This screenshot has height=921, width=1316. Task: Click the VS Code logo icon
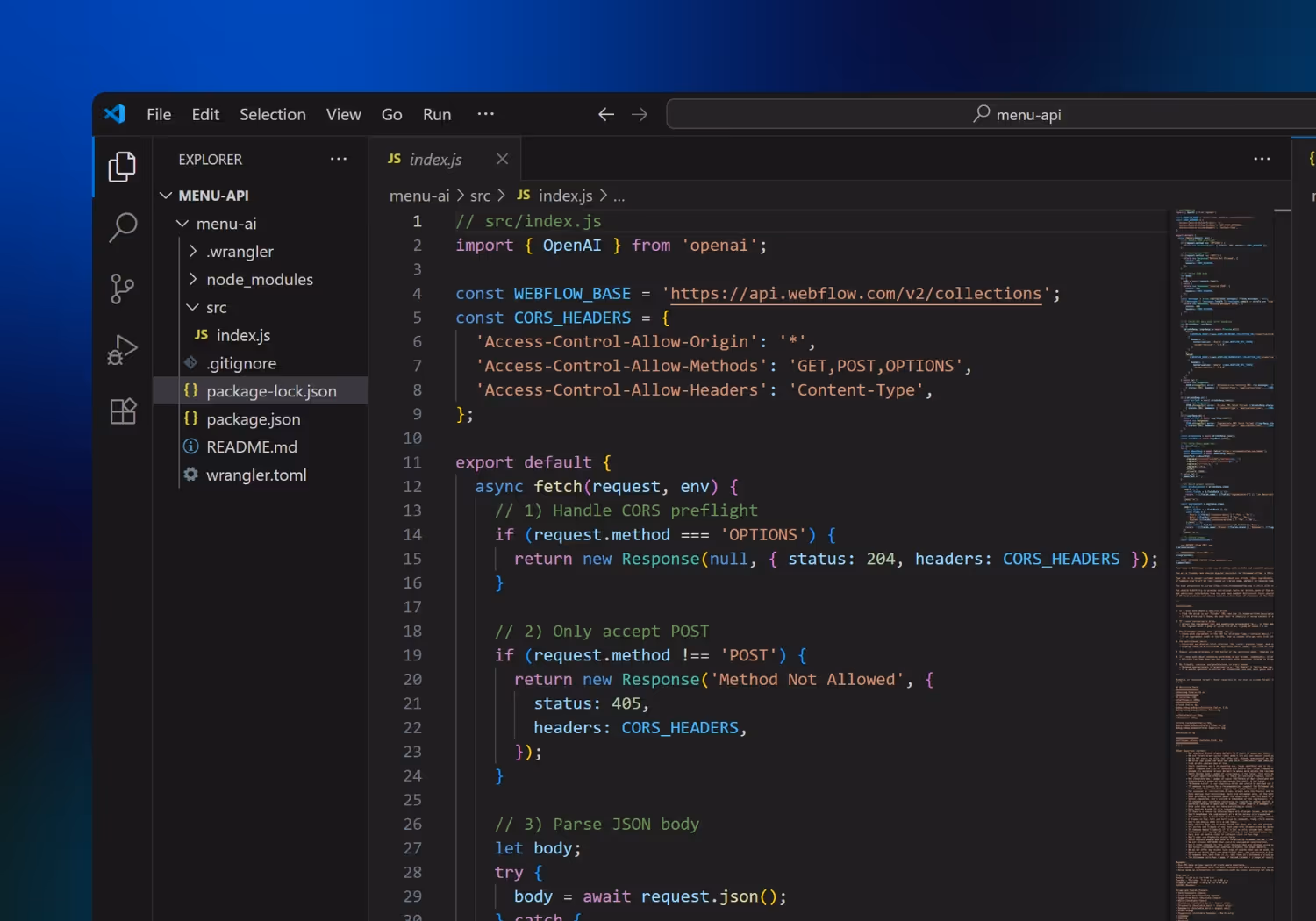click(115, 114)
